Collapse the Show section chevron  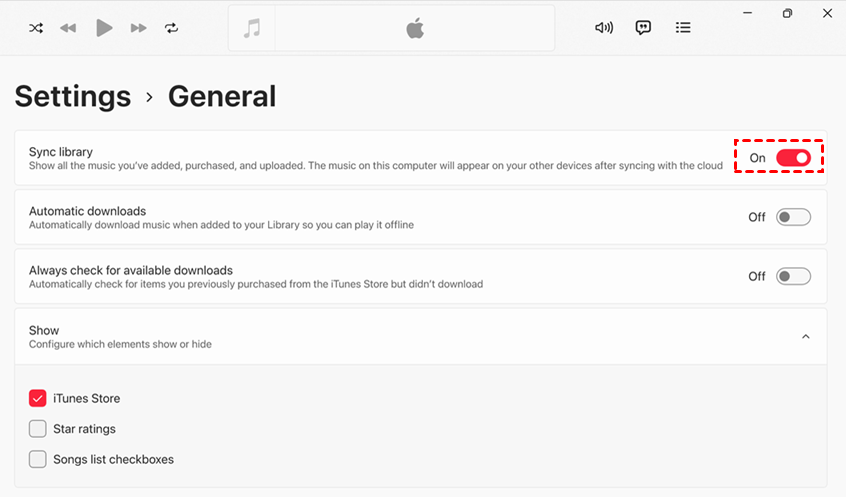pos(806,337)
